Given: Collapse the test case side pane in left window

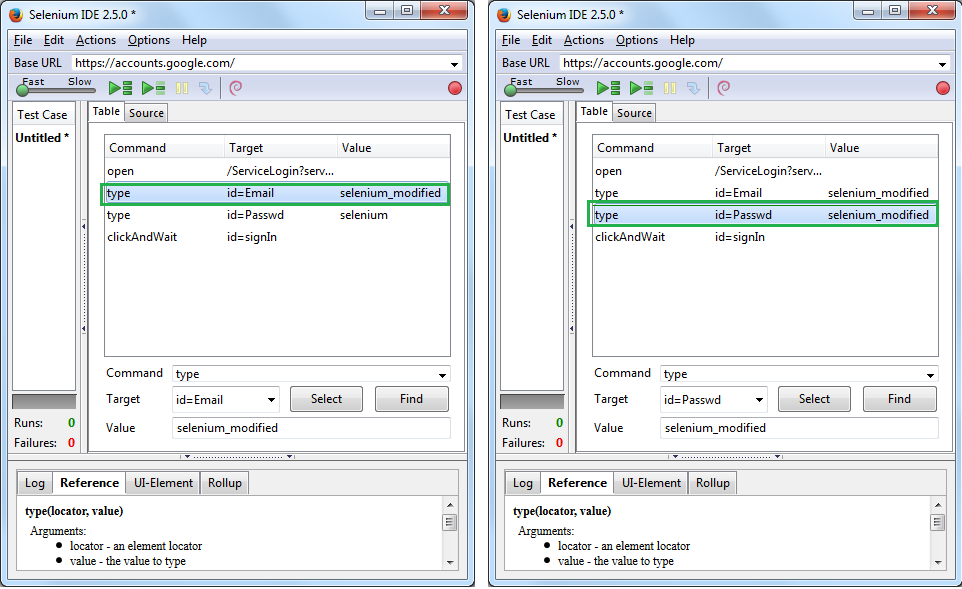Looking at the screenshot, I should click(x=83, y=278).
